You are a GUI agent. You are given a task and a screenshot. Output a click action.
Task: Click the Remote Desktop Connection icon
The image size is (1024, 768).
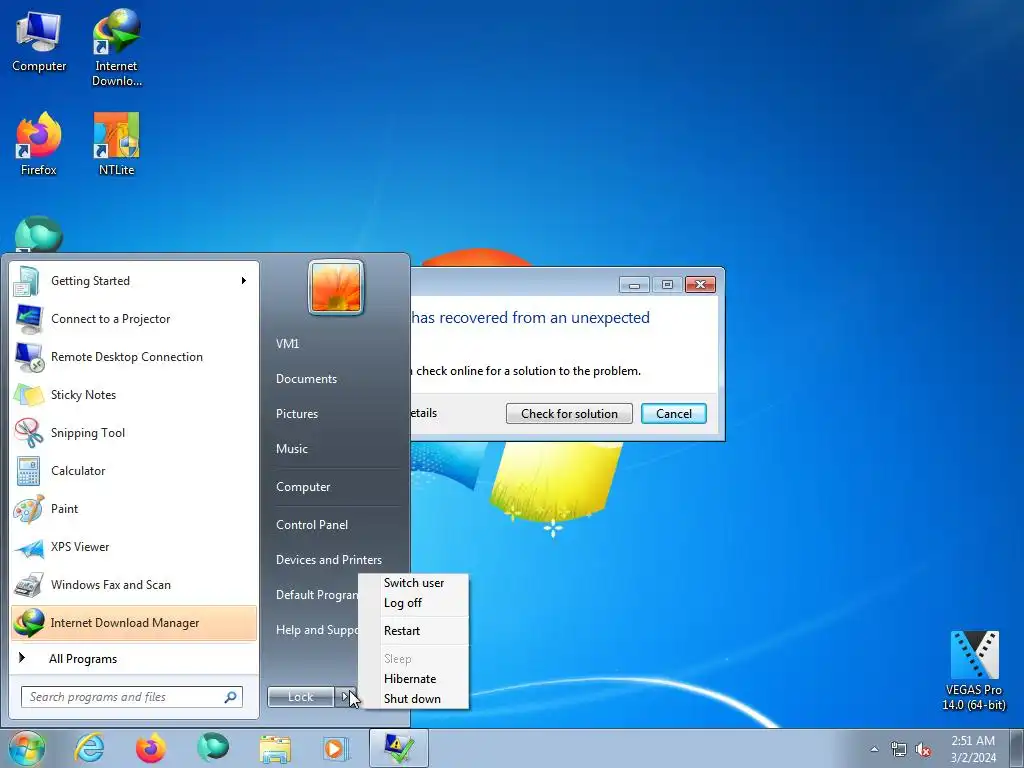coord(27,357)
